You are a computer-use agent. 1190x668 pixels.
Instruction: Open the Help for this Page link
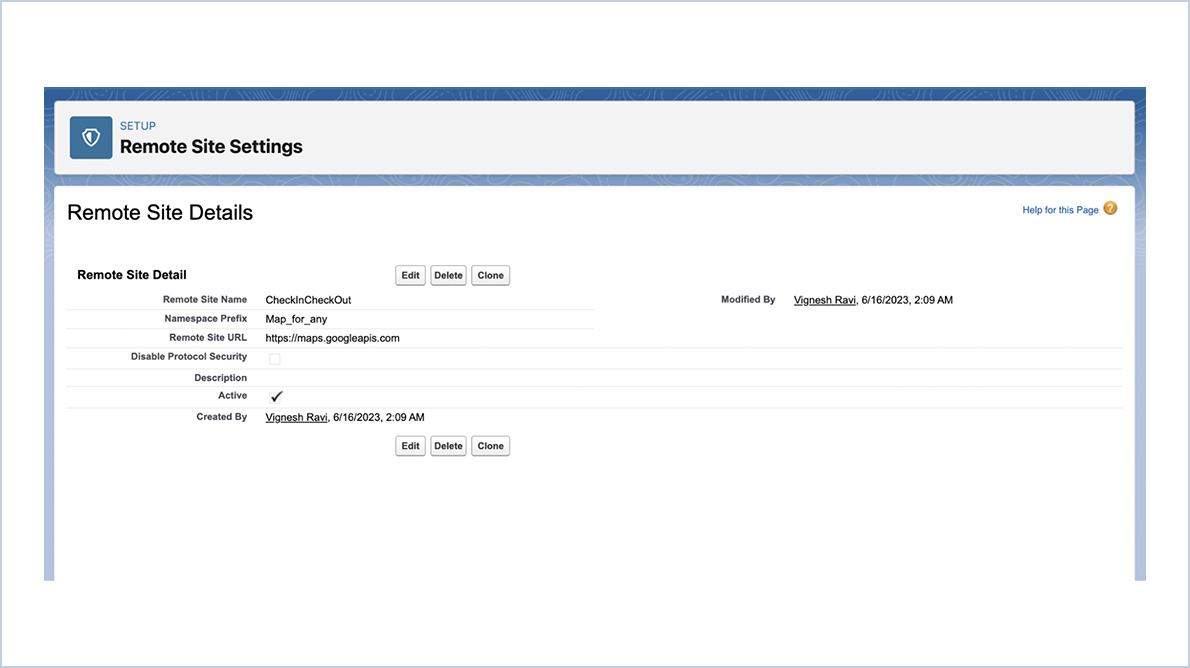click(1060, 209)
